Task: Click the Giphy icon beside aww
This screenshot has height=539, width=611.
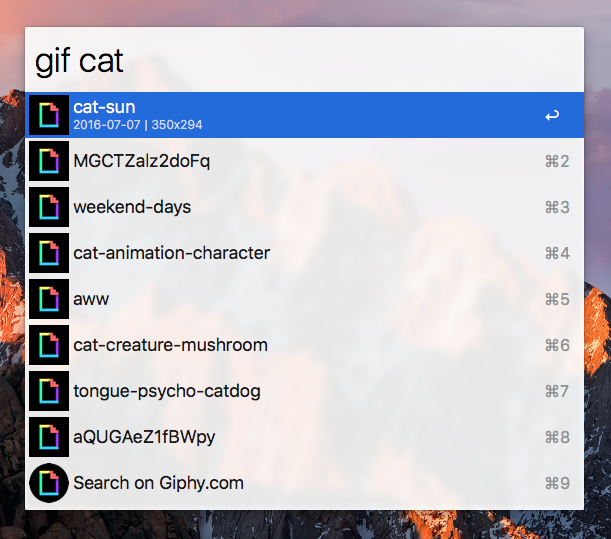Action: [48, 299]
